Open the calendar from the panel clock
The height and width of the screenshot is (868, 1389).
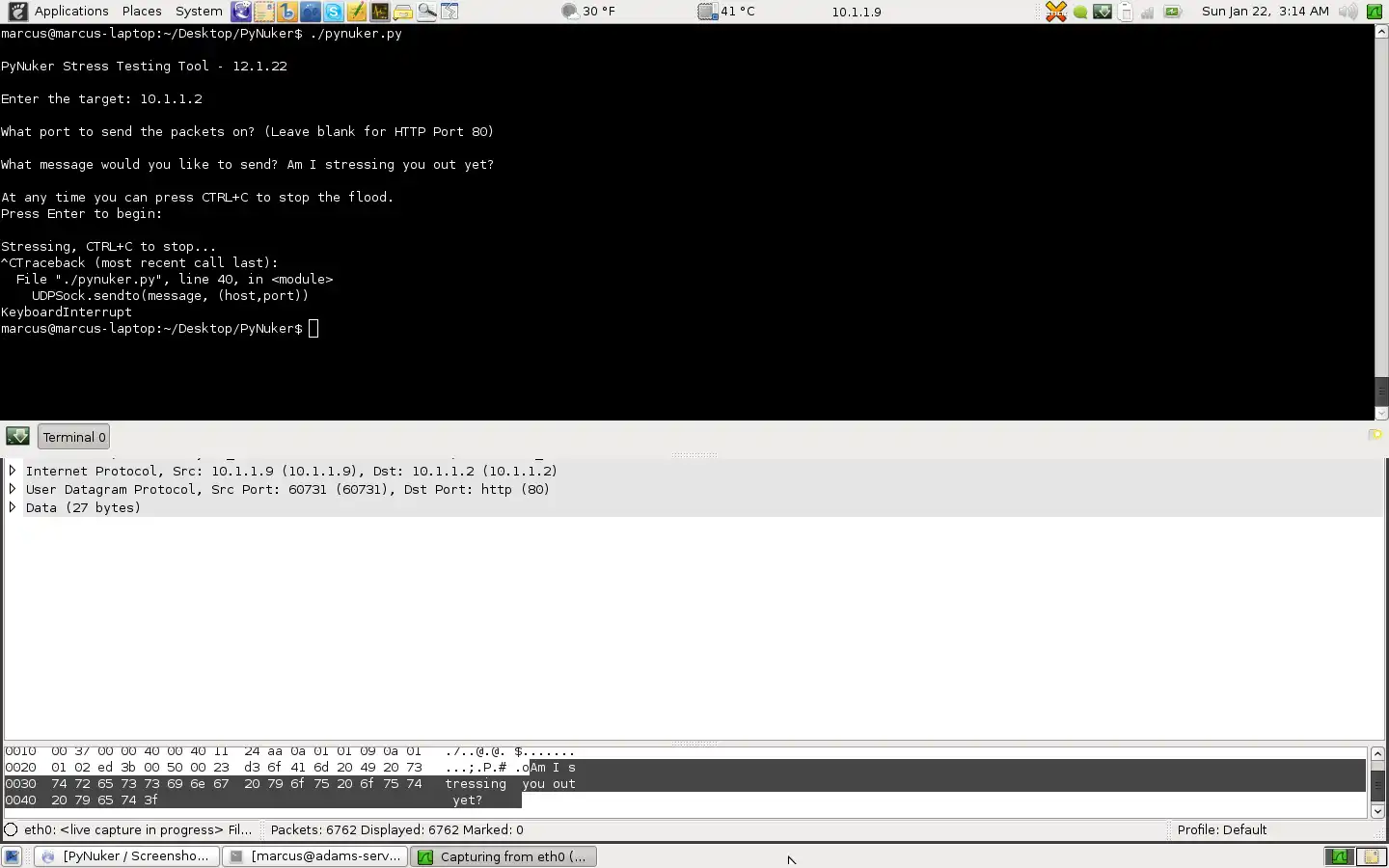tap(1266, 12)
